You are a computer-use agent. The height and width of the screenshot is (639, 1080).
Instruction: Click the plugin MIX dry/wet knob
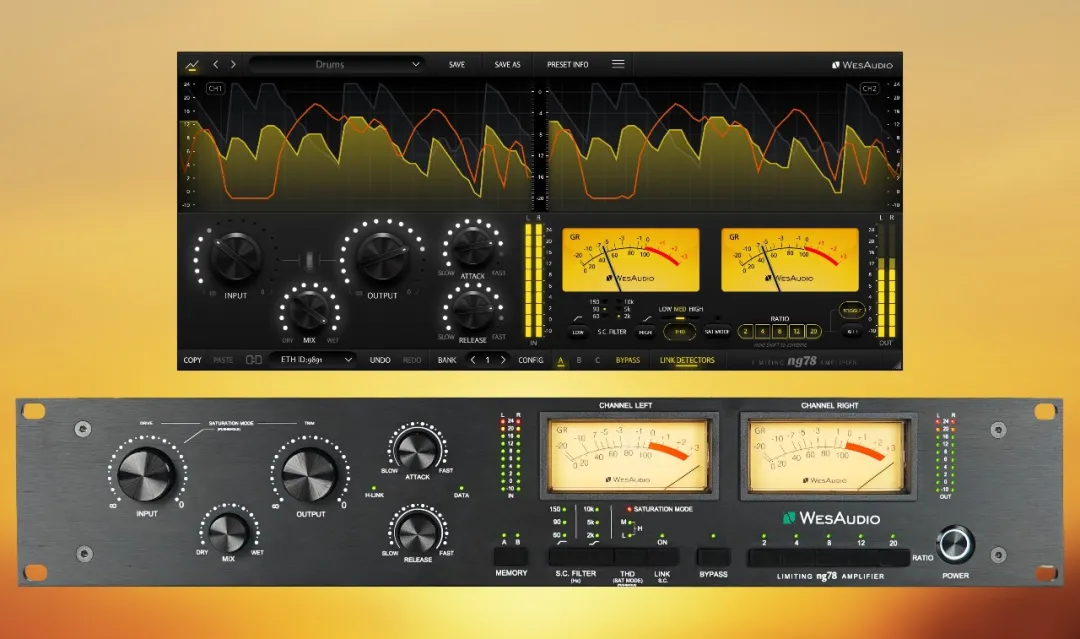[x=309, y=310]
